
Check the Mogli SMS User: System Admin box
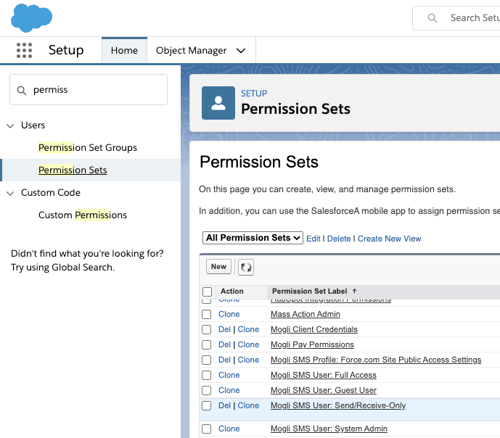(207, 429)
